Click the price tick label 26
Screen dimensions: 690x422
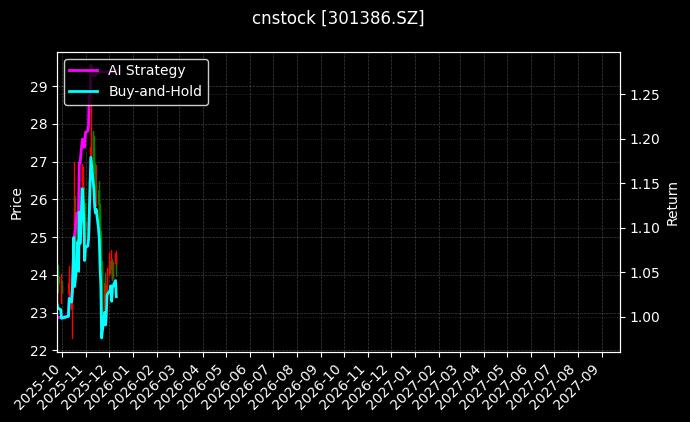[x=38, y=200]
